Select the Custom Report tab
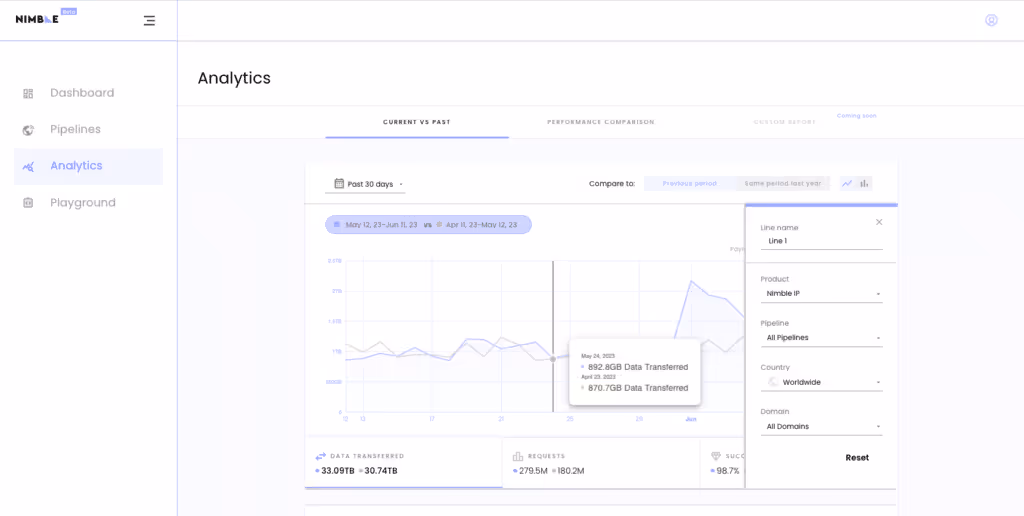The height and width of the screenshot is (516, 1024). point(784,122)
